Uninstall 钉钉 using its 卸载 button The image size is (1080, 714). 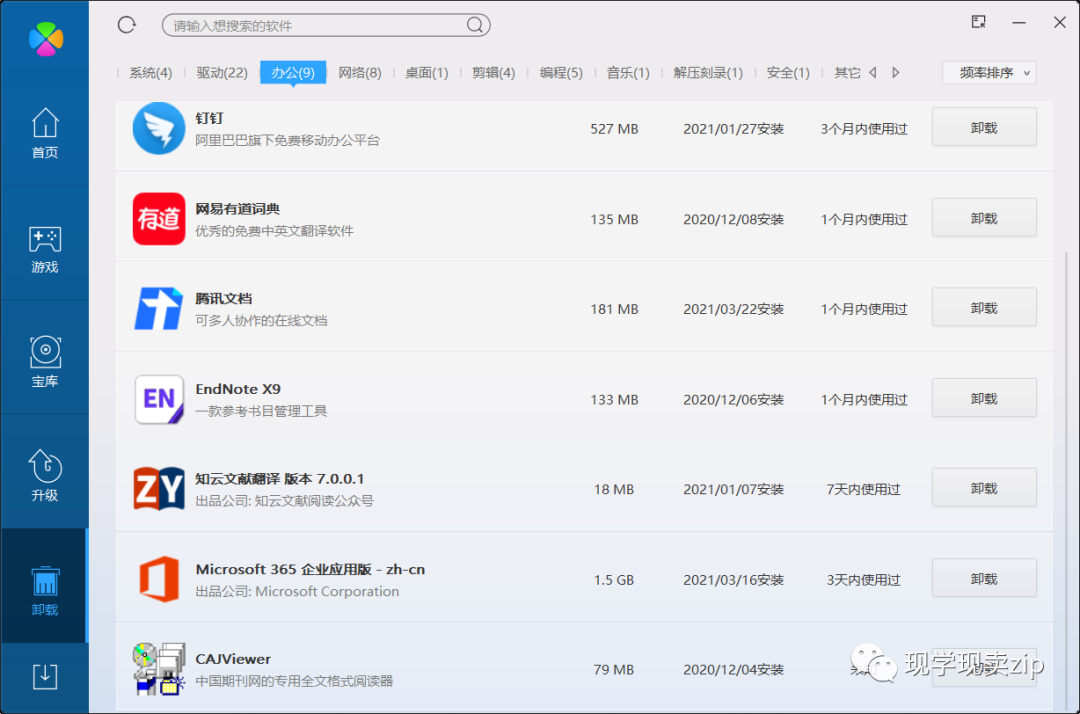point(983,127)
